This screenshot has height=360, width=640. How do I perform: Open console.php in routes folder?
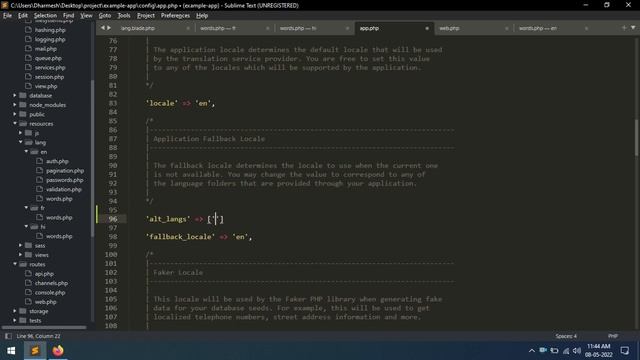[x=50, y=292]
